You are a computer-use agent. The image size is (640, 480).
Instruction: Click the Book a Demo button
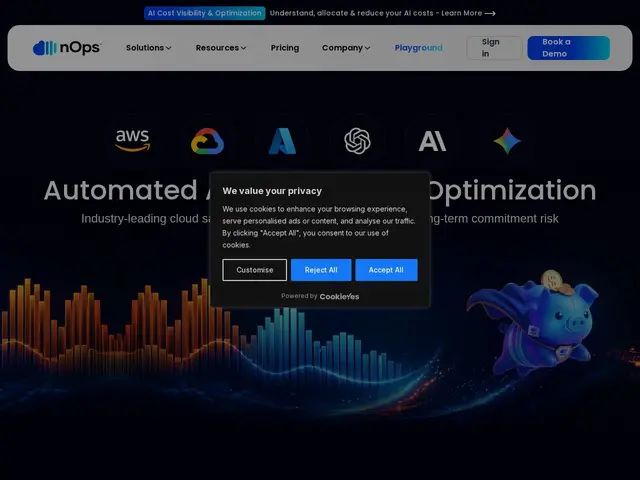pyautogui.click(x=569, y=48)
